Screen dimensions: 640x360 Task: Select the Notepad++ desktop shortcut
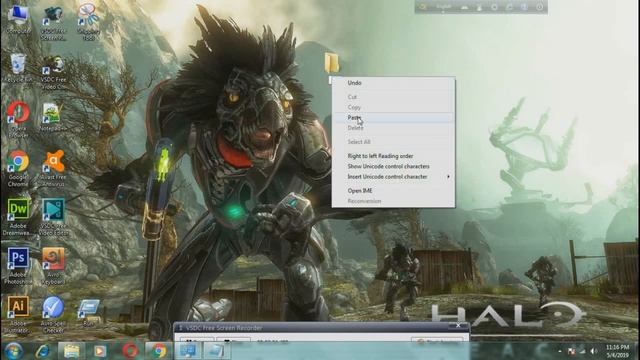52,117
